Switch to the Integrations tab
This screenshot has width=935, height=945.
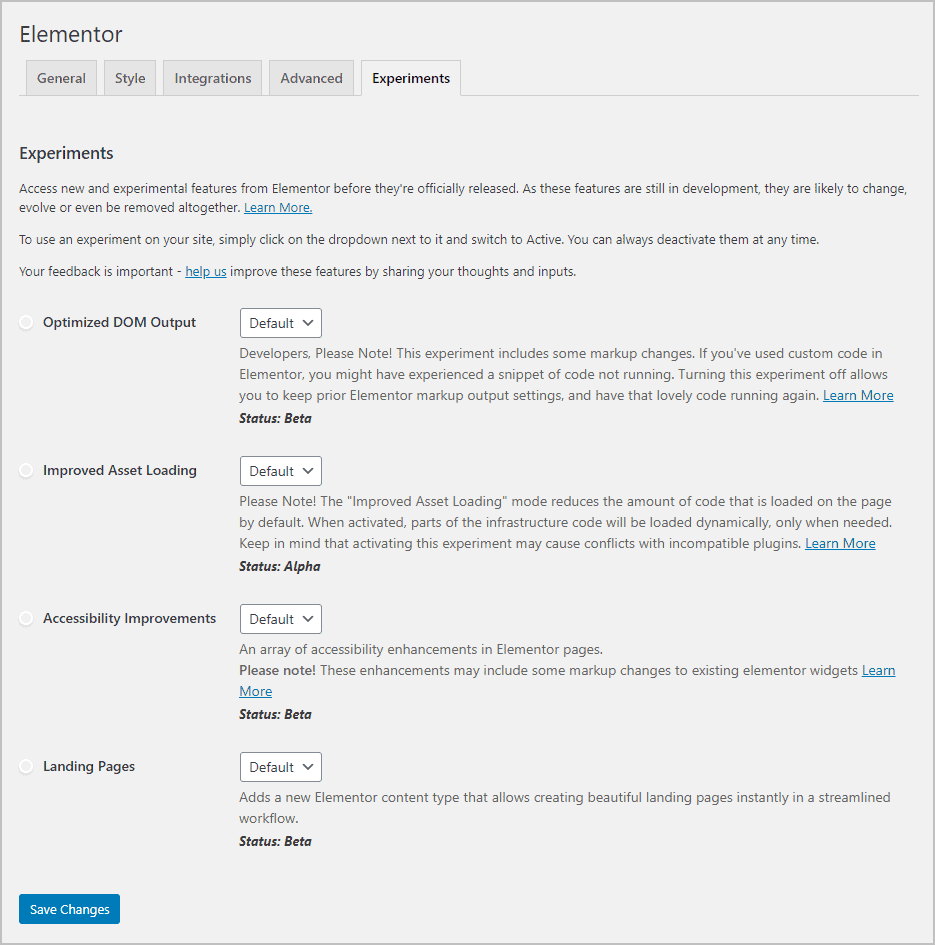tap(212, 77)
